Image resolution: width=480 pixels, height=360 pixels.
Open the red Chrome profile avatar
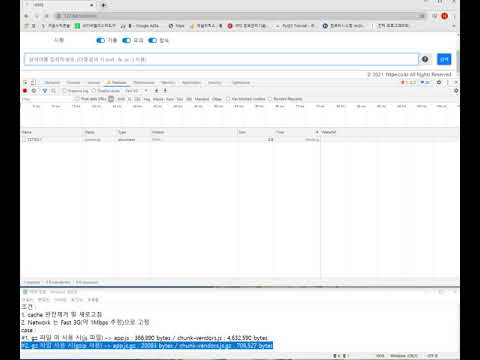pos(445,16)
